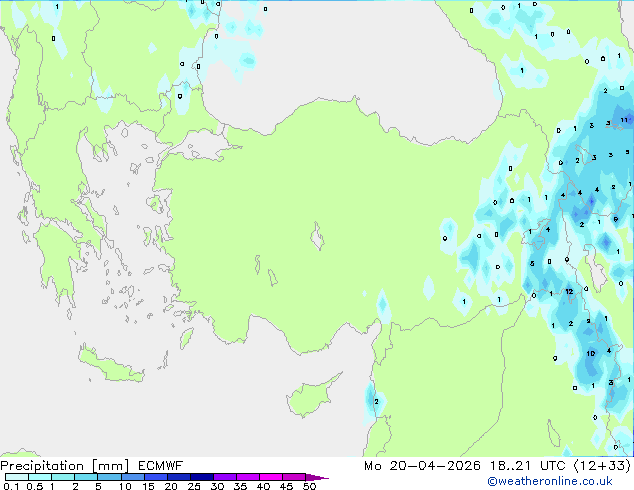Click the legend label '20'
This screenshot has height=490, width=634.
click(x=171, y=486)
